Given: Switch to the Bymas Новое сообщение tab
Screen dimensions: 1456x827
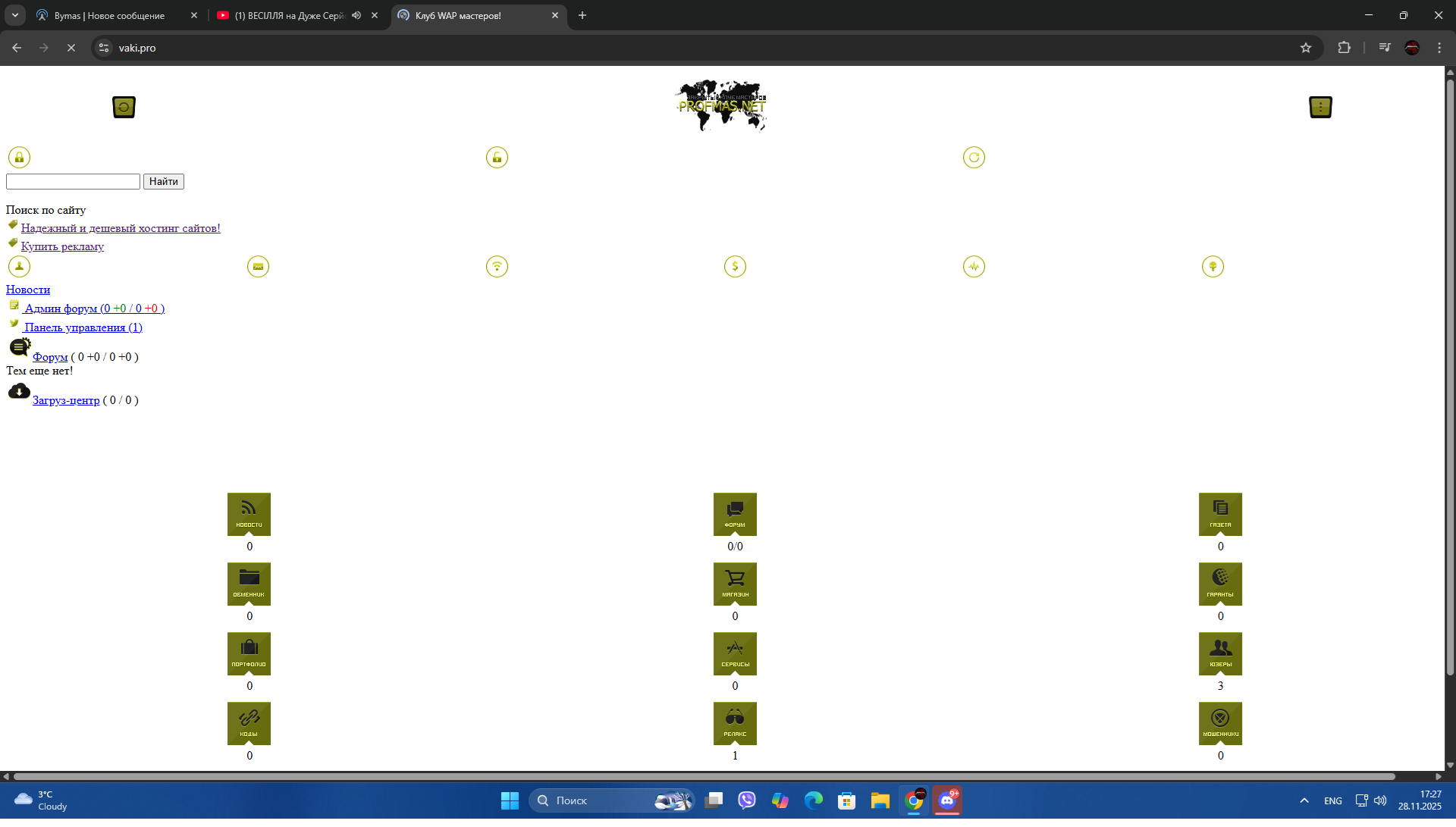Looking at the screenshot, I should pyautogui.click(x=110, y=15).
